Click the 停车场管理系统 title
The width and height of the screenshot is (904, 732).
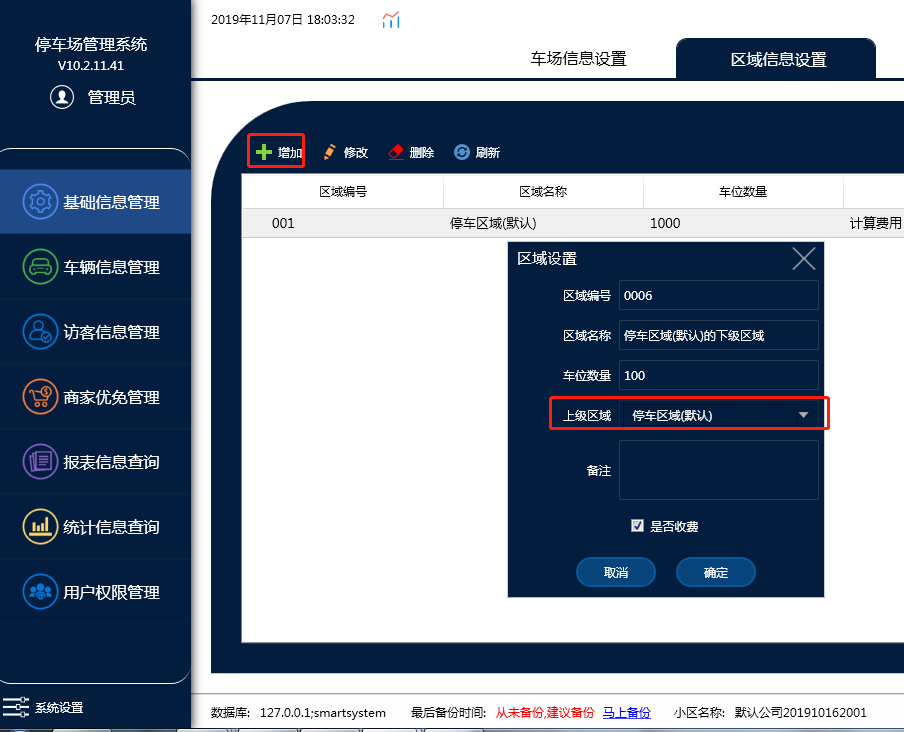[91, 44]
